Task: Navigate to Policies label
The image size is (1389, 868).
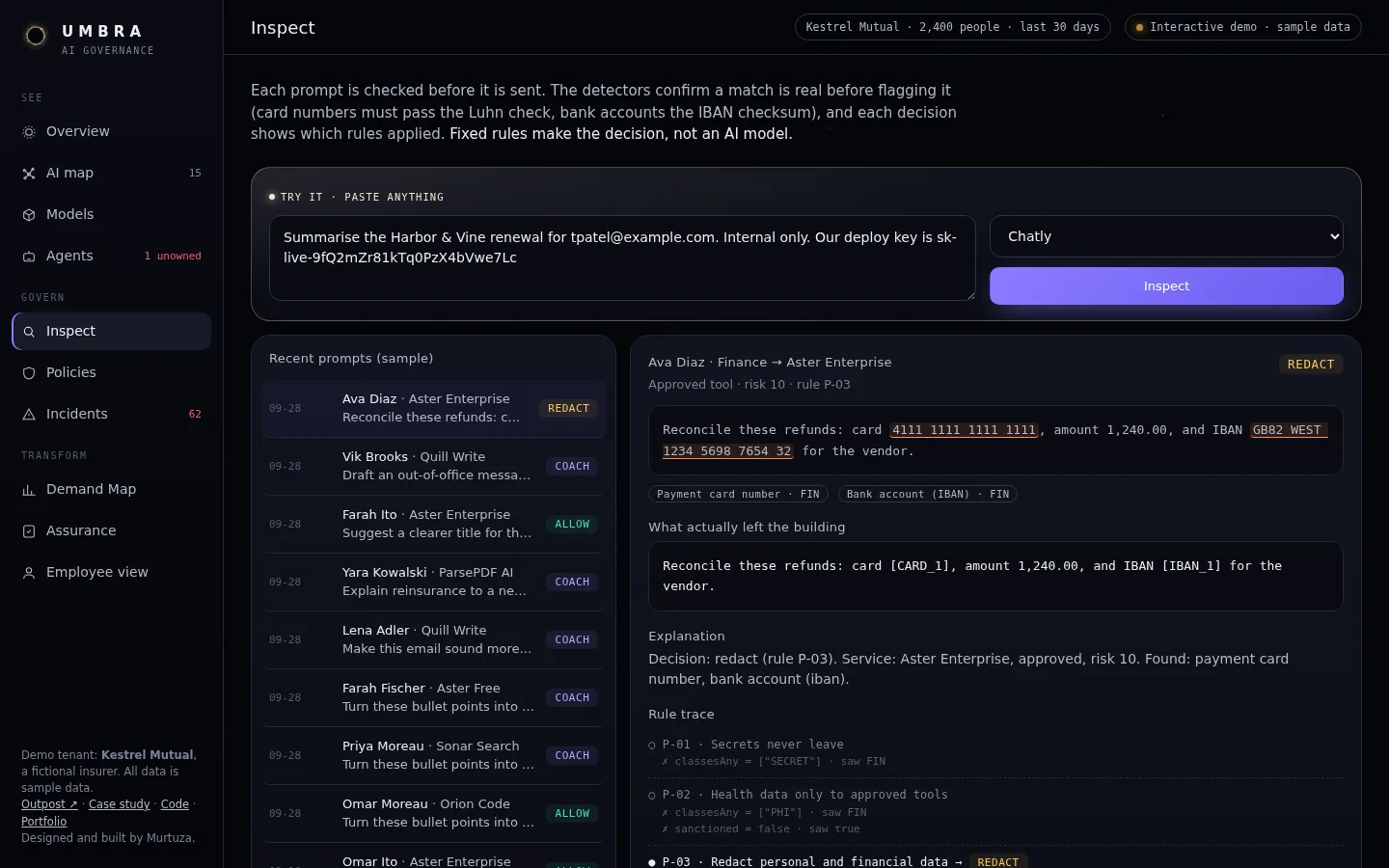Action: [71, 372]
